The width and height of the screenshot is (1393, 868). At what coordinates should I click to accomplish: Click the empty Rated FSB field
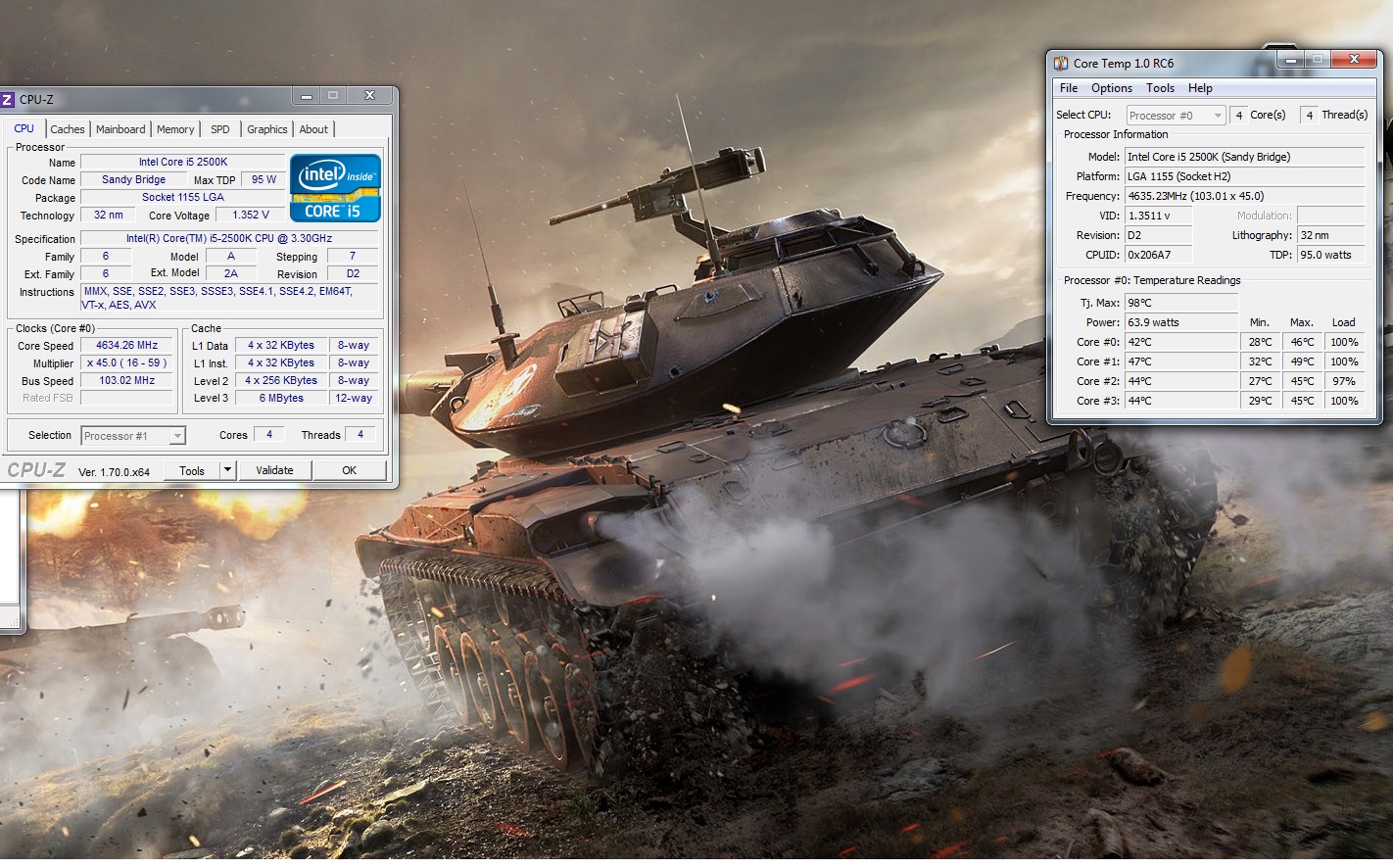pos(126,399)
